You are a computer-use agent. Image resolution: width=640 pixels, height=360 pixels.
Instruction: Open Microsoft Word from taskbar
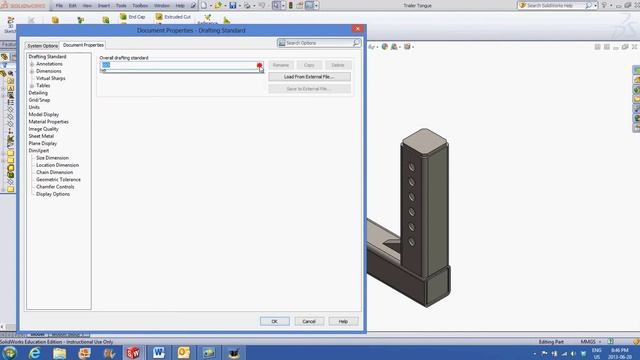tap(158, 353)
